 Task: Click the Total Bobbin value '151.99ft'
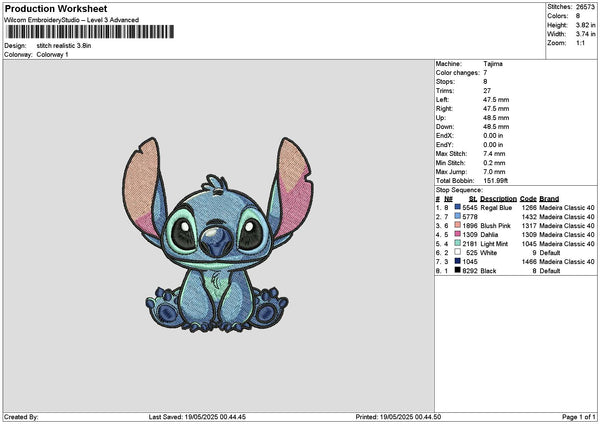coord(496,181)
